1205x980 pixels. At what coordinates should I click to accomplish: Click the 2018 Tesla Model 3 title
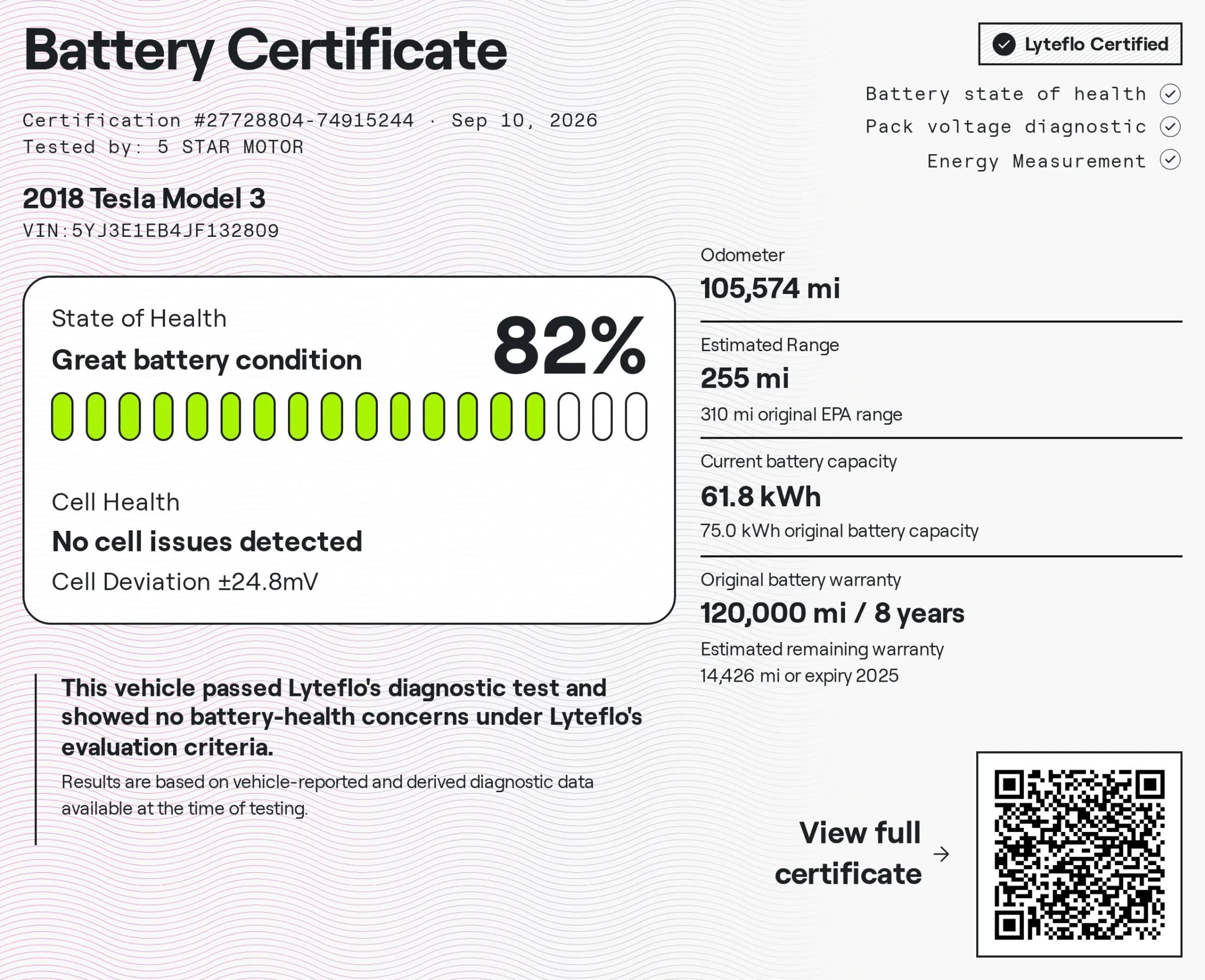(x=144, y=199)
